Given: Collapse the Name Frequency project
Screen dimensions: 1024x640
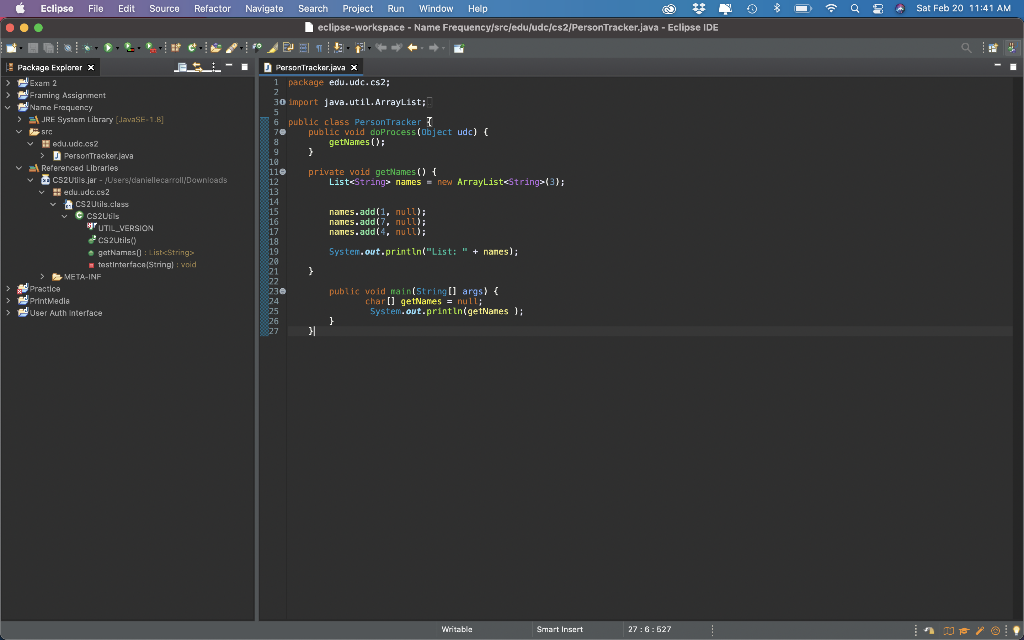Looking at the screenshot, I should click(9, 107).
